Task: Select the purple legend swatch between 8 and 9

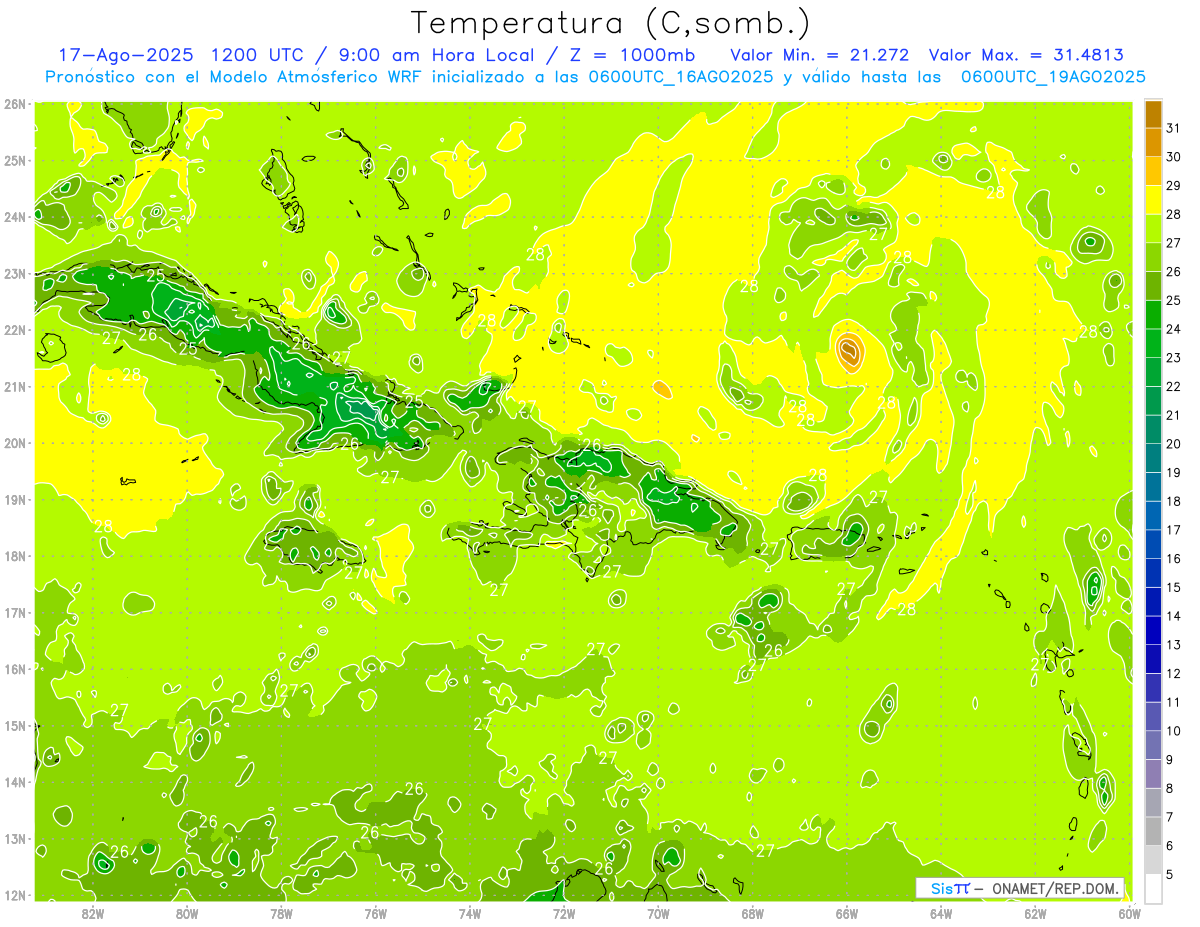Action: pos(1153,774)
